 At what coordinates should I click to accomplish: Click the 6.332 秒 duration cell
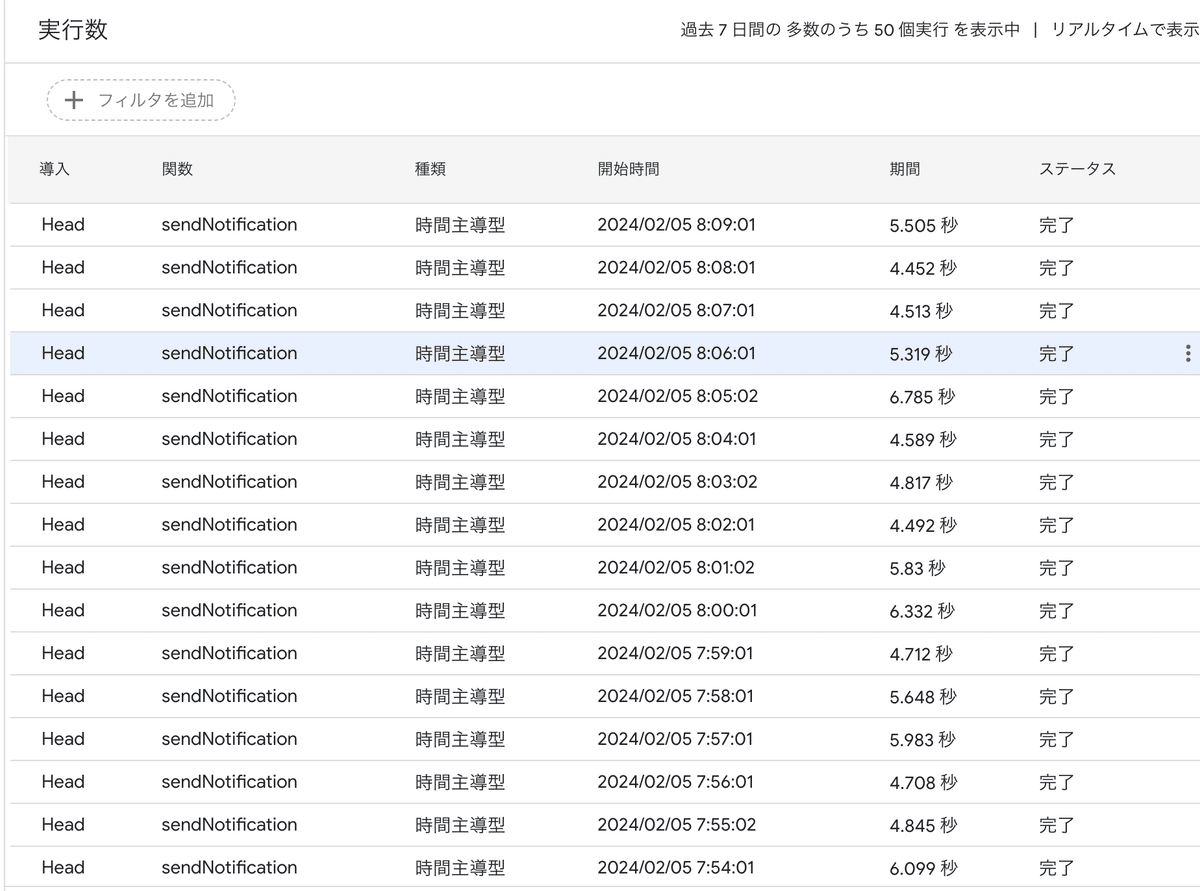pos(922,611)
